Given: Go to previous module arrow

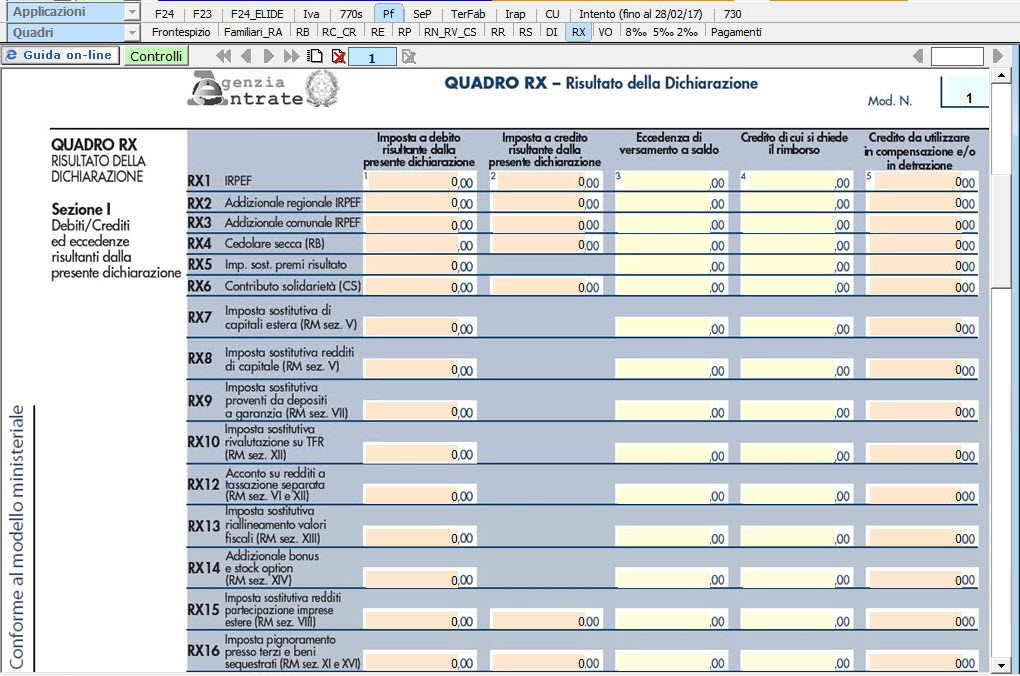Looking at the screenshot, I should (246, 57).
